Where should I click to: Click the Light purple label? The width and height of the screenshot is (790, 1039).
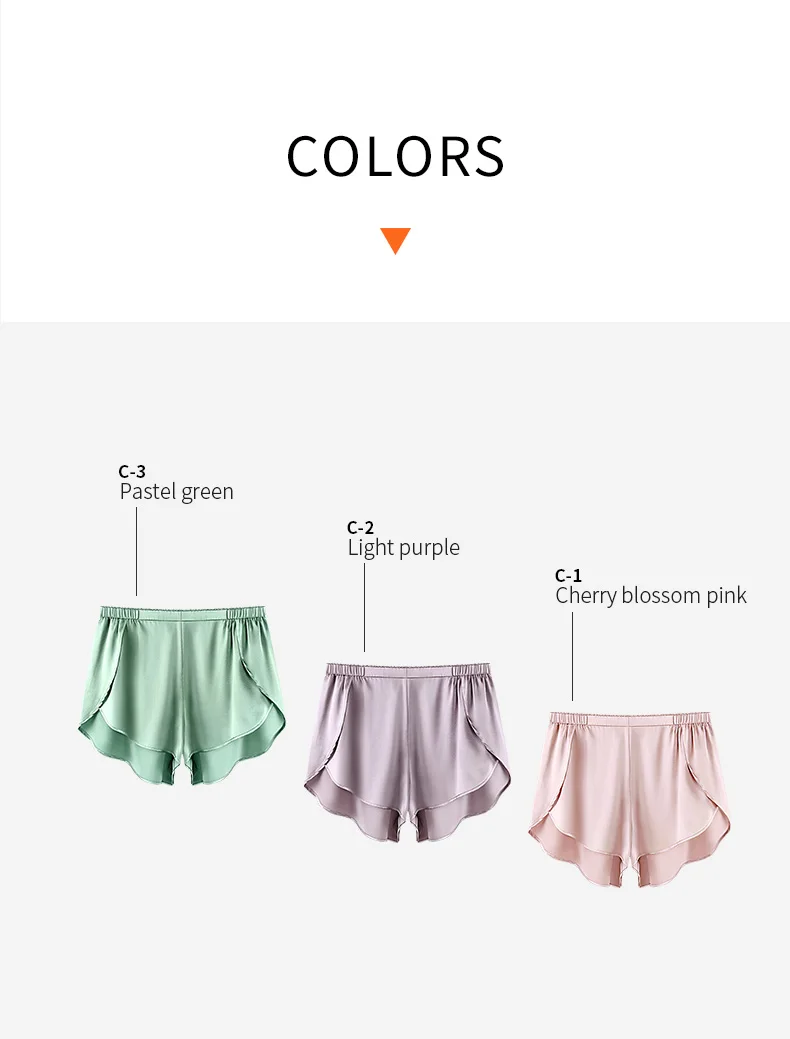pos(404,547)
